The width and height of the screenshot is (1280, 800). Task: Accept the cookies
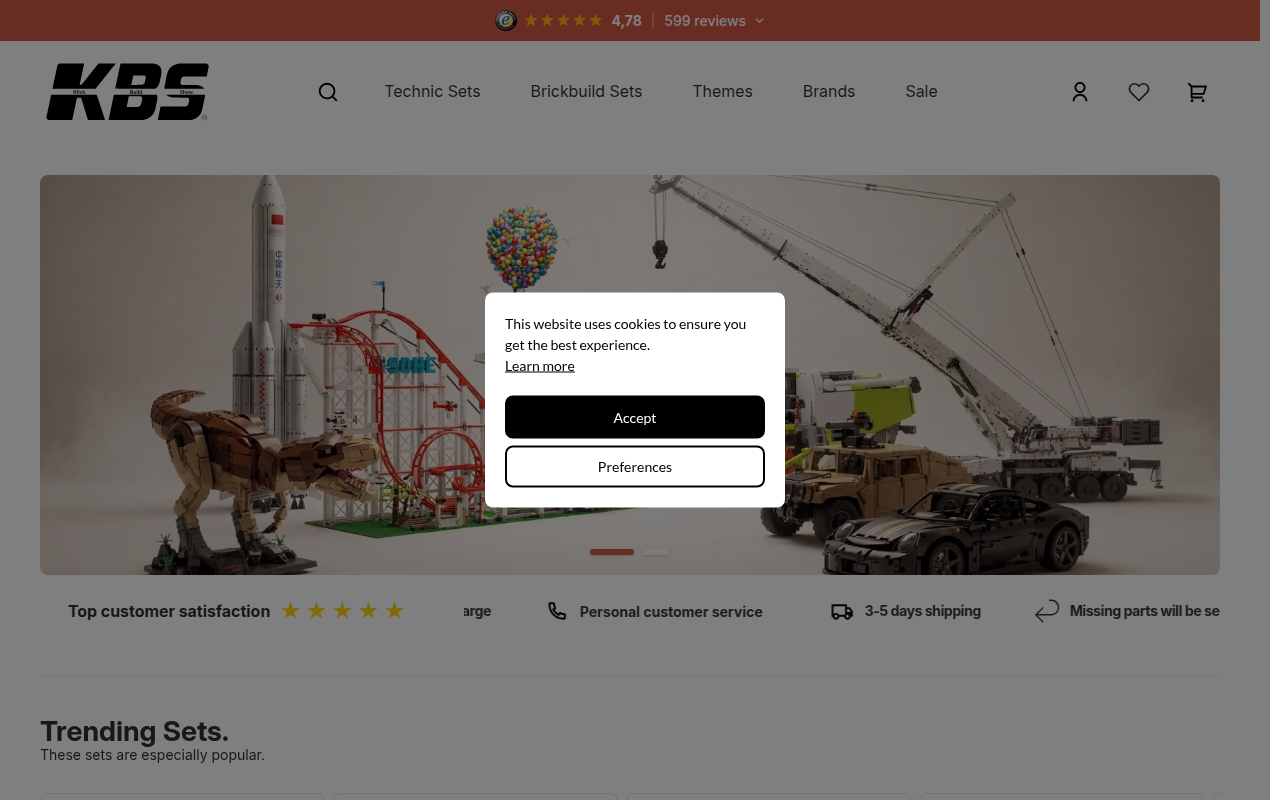635,417
